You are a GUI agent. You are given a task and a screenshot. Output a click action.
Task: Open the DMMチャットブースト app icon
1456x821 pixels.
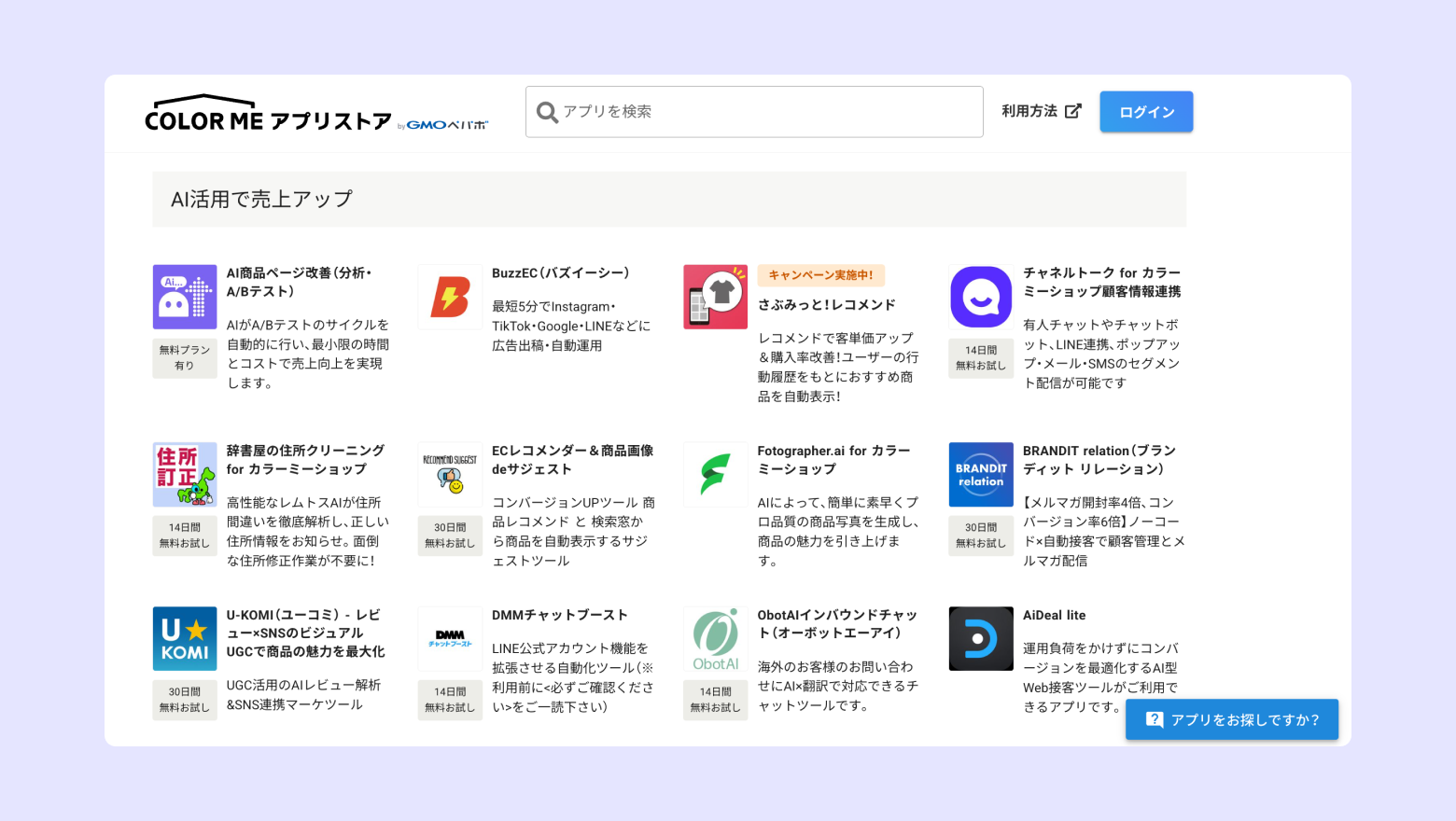pos(450,639)
